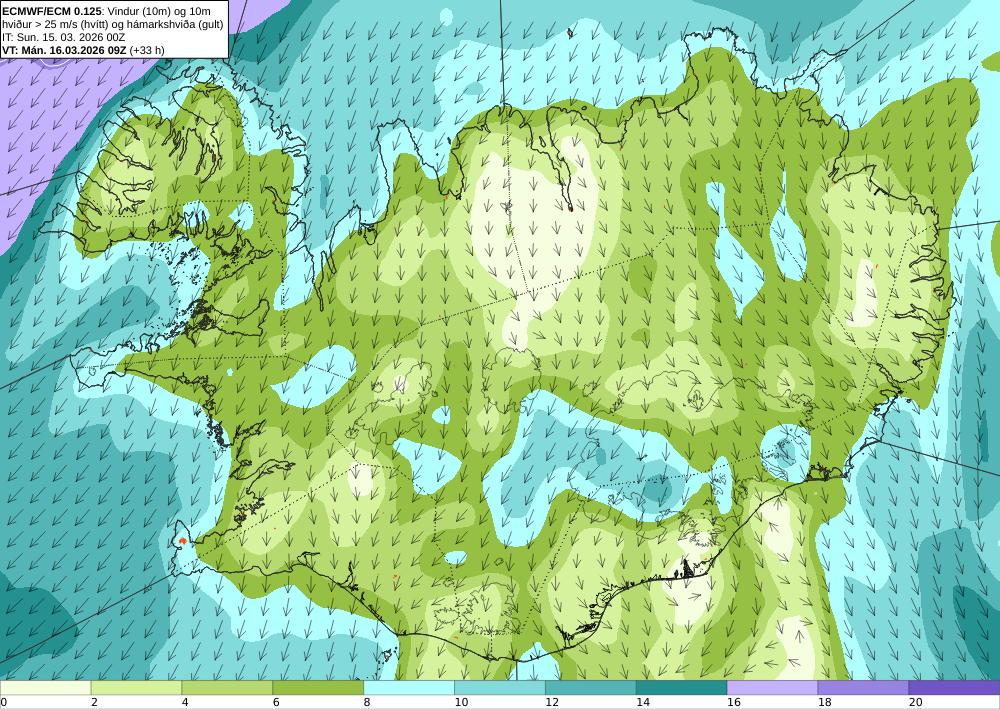Select the deep purple legend swatch above 20 m/s
This screenshot has height=709, width=1000.
[954, 688]
